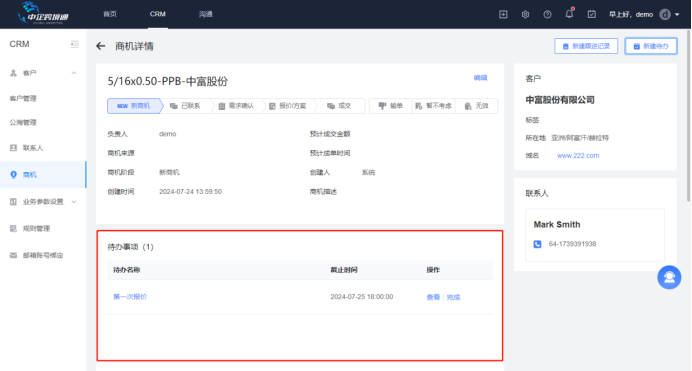Click customer name 中富股份有限公司
692x371 pixels.
[x=560, y=100]
